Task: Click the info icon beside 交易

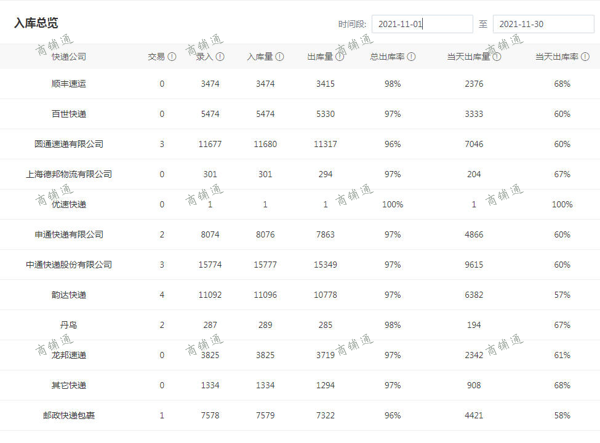Action: point(172,57)
